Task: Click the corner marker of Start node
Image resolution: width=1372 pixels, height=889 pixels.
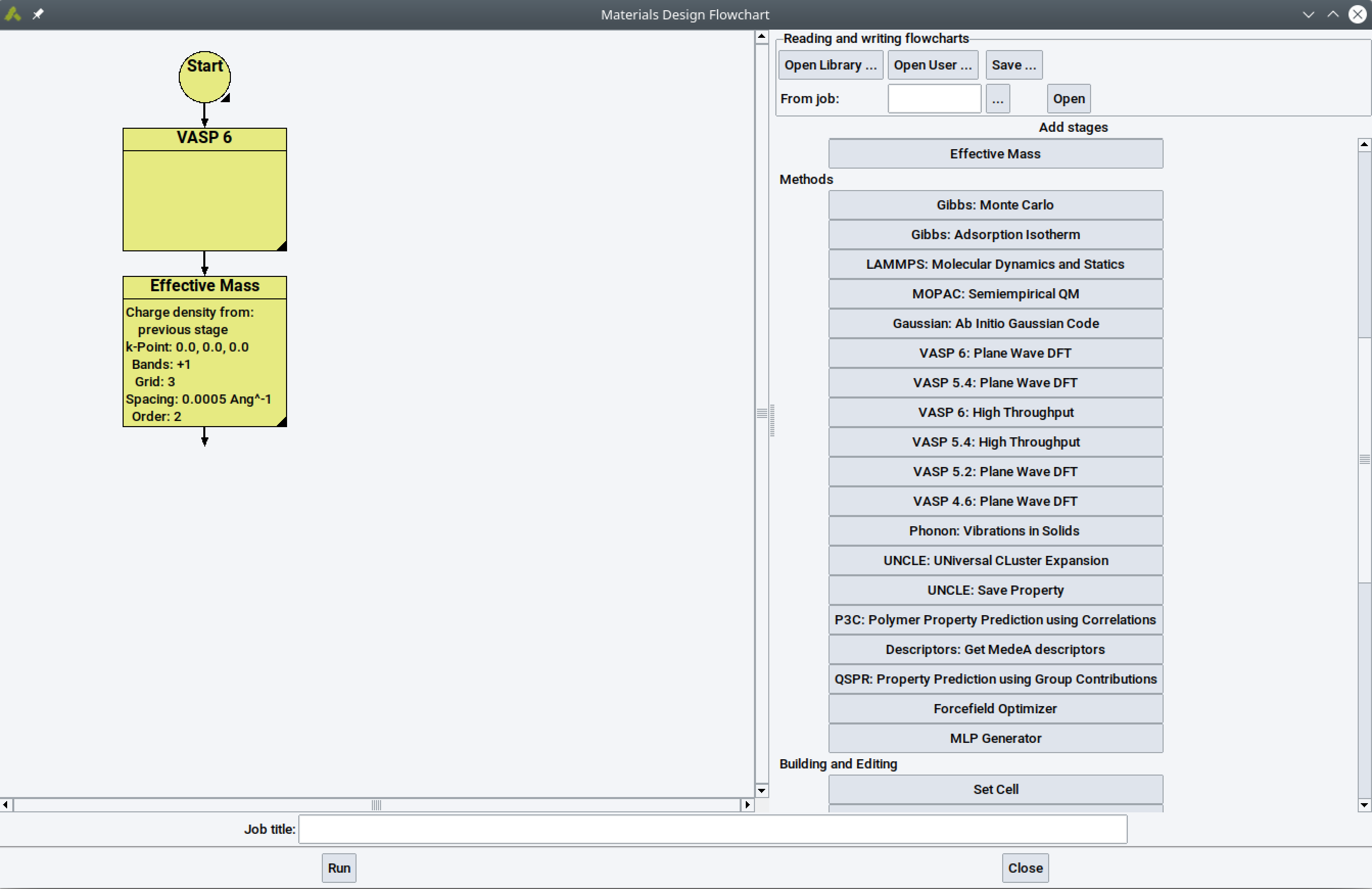Action: point(225,98)
